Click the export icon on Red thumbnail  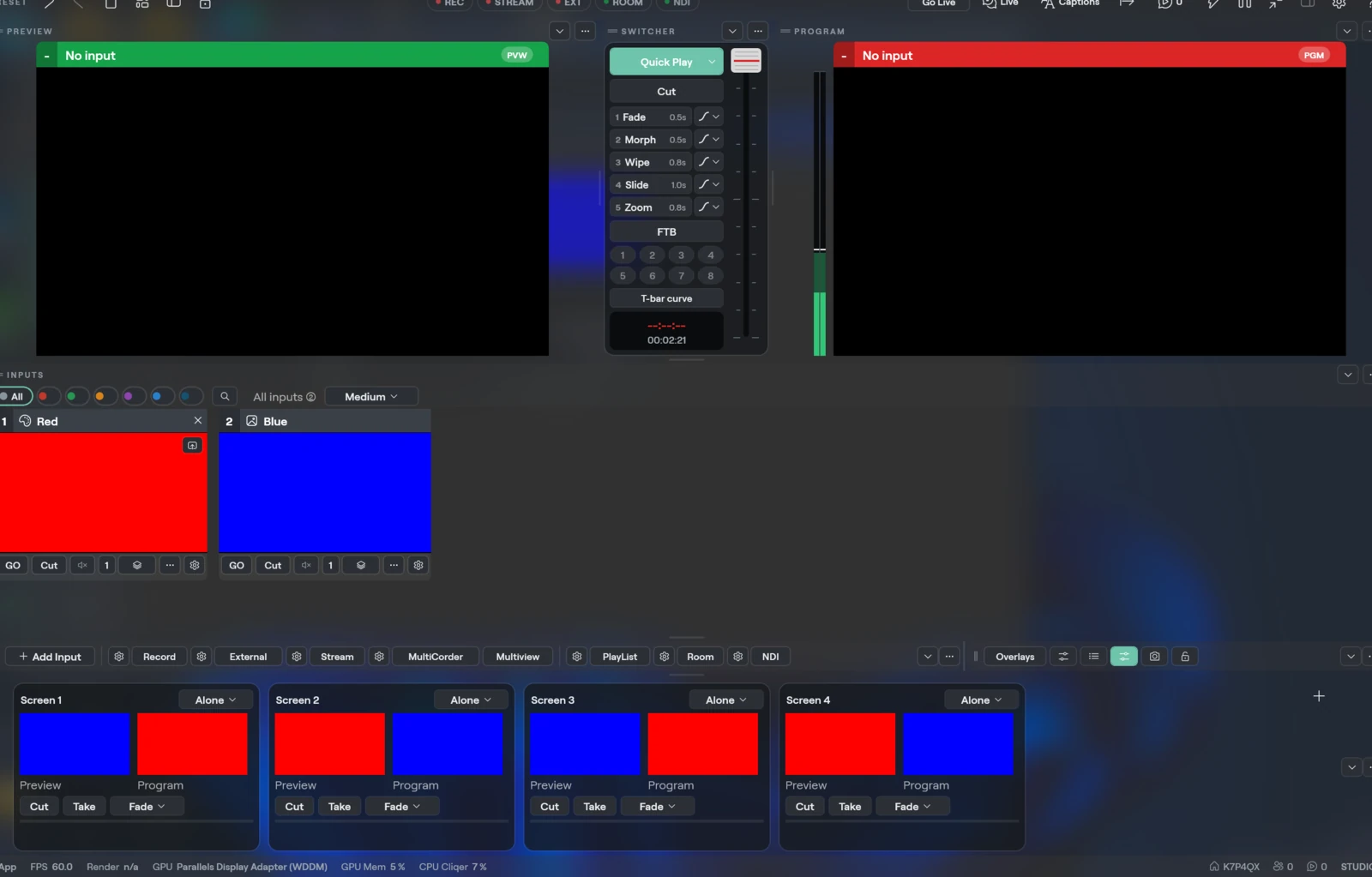pyautogui.click(x=192, y=445)
